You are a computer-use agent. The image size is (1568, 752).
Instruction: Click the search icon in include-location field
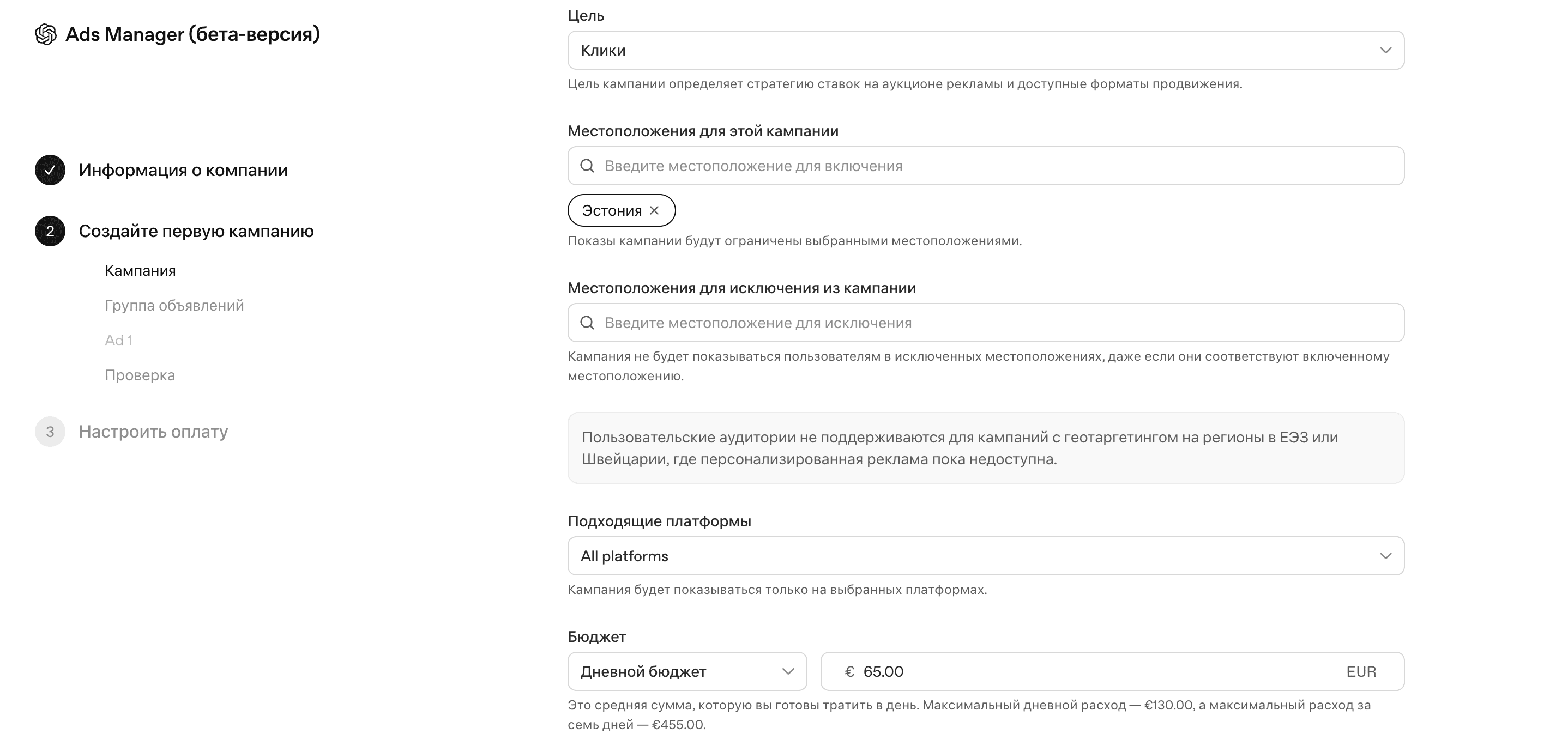click(587, 166)
